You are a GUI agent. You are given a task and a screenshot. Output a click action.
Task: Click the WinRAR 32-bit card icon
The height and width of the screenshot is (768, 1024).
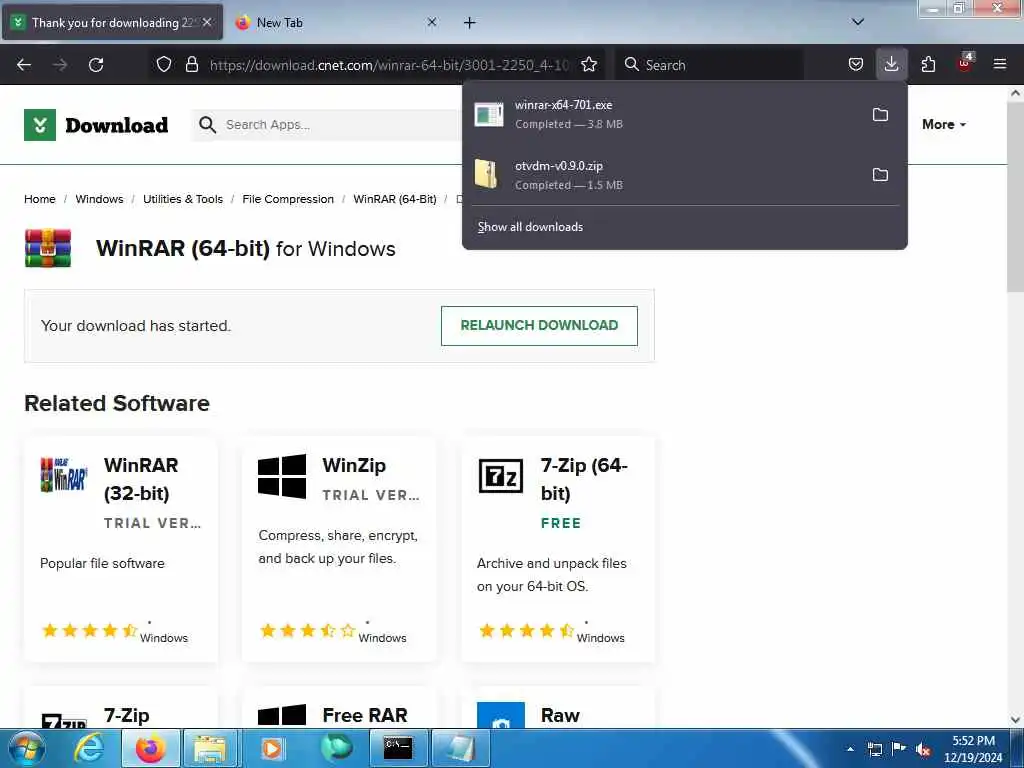[63, 475]
